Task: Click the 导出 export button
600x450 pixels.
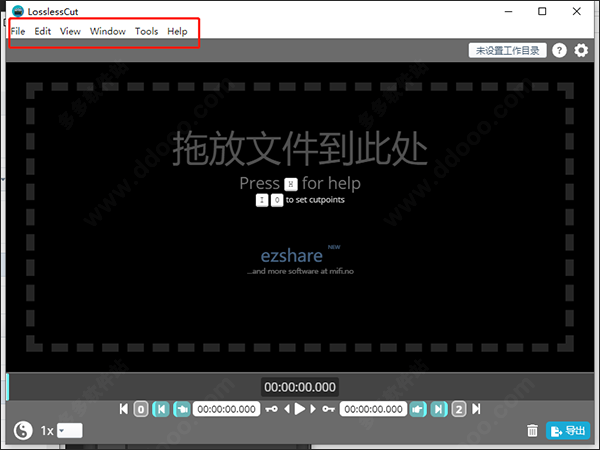Action: click(x=568, y=430)
